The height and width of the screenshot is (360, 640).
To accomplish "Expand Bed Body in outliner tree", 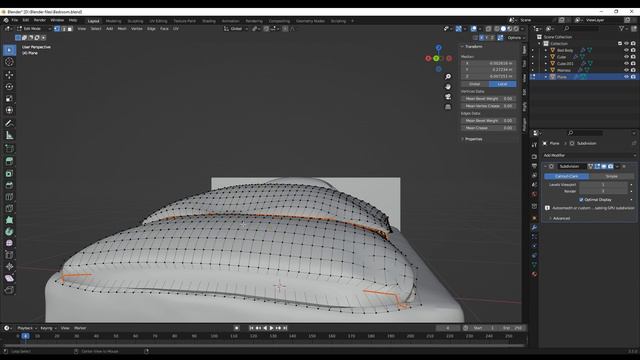I will 546,50.
